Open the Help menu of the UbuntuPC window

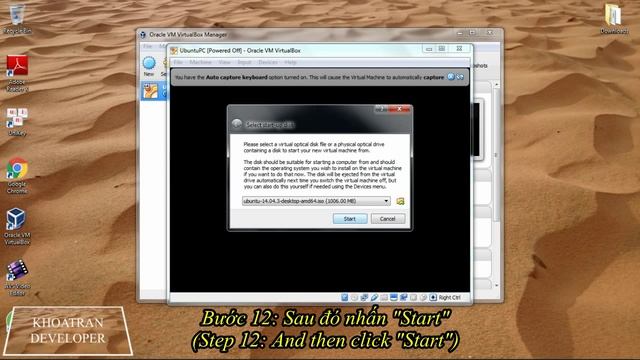(290, 62)
